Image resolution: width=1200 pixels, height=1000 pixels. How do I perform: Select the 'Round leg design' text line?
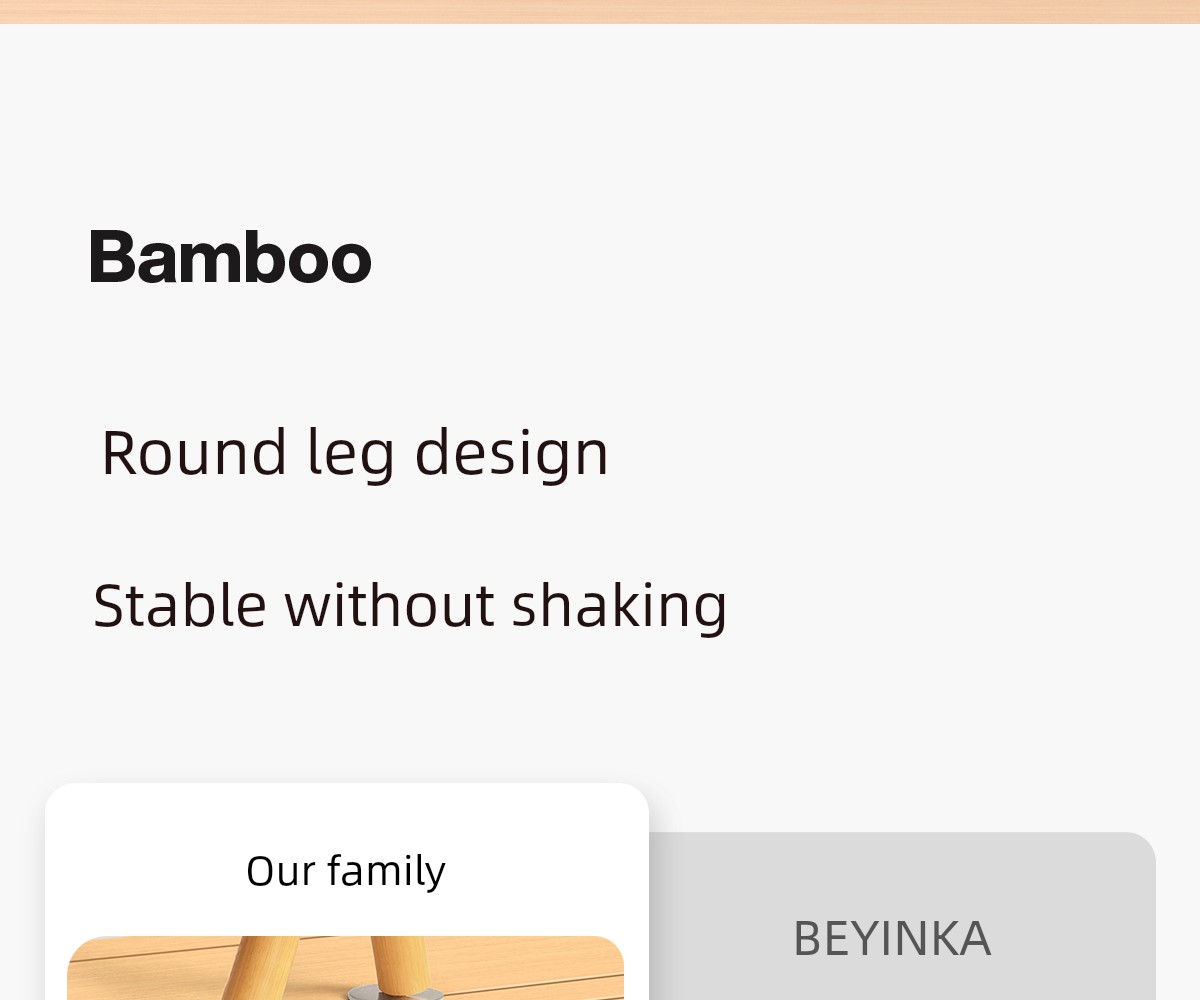[355, 453]
